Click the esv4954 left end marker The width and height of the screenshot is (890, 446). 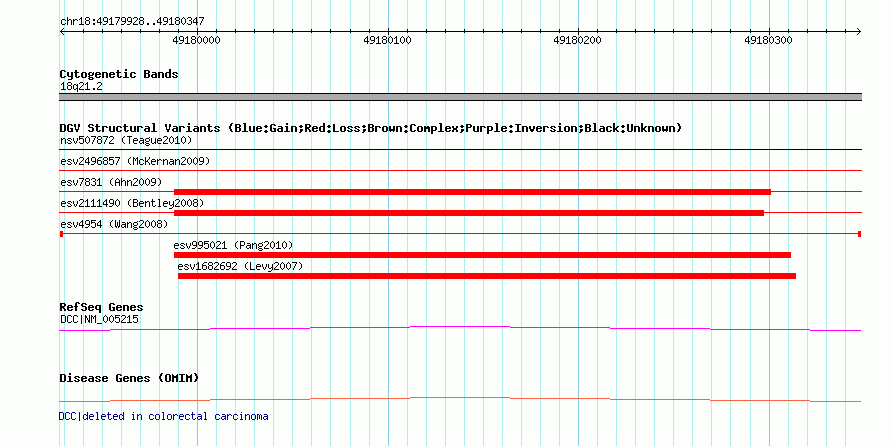(x=61, y=234)
